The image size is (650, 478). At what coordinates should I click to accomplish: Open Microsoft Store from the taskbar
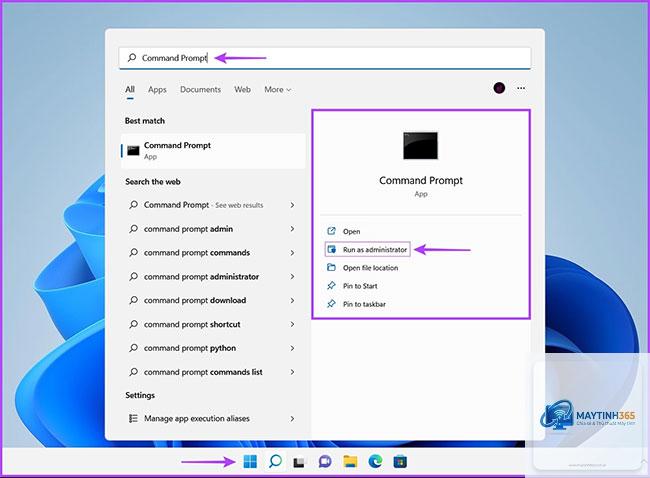coord(400,461)
